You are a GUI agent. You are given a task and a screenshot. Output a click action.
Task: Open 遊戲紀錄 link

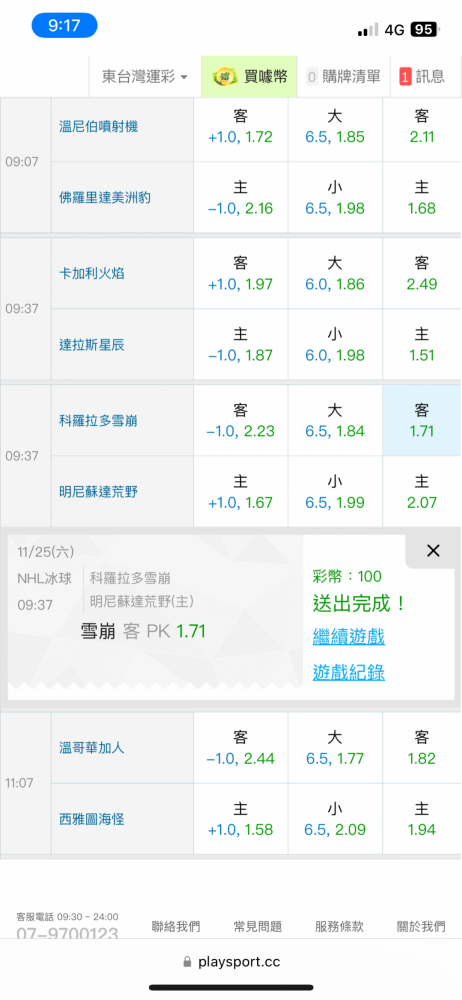[x=349, y=672]
